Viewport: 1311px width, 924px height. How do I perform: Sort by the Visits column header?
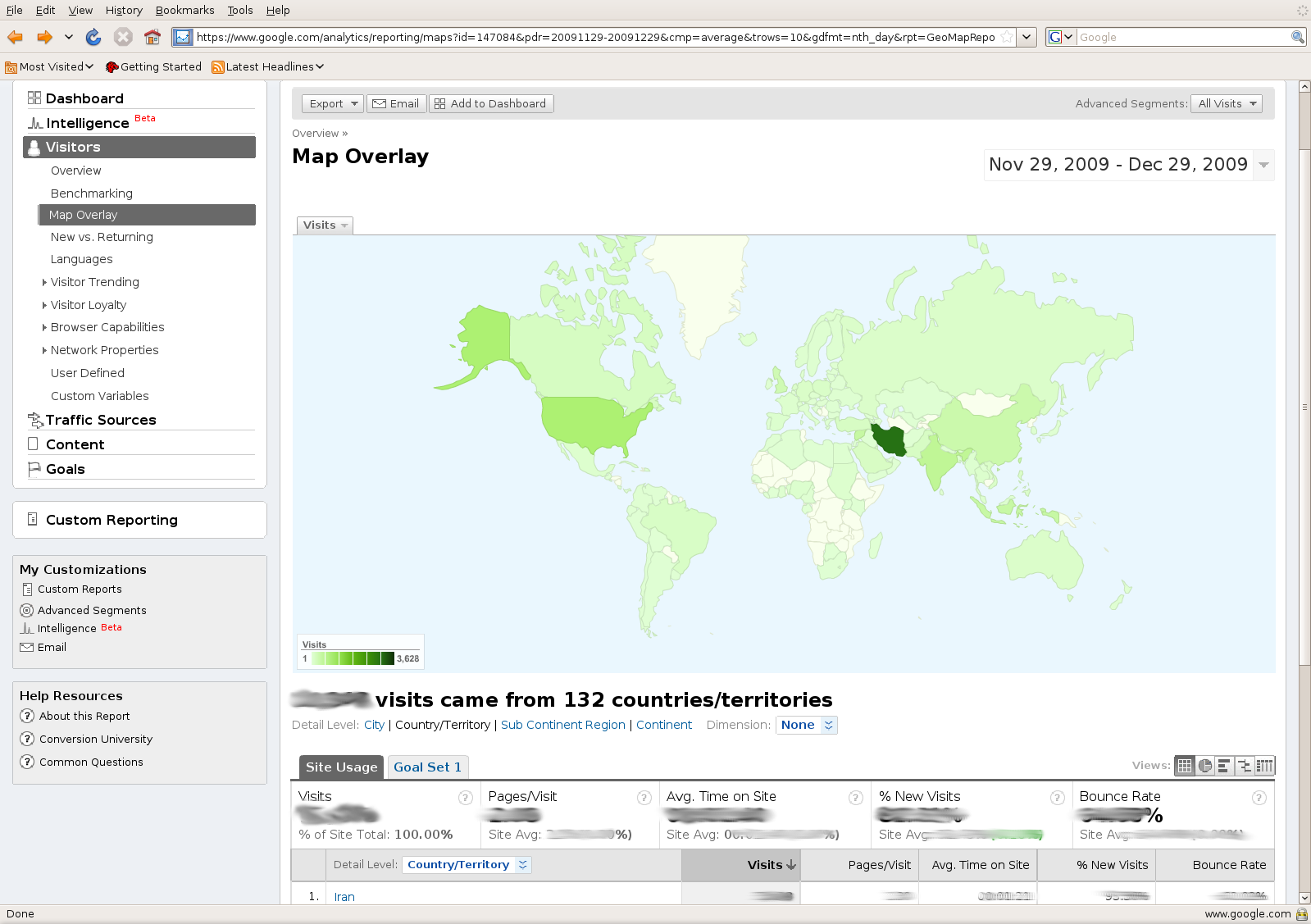(x=741, y=865)
